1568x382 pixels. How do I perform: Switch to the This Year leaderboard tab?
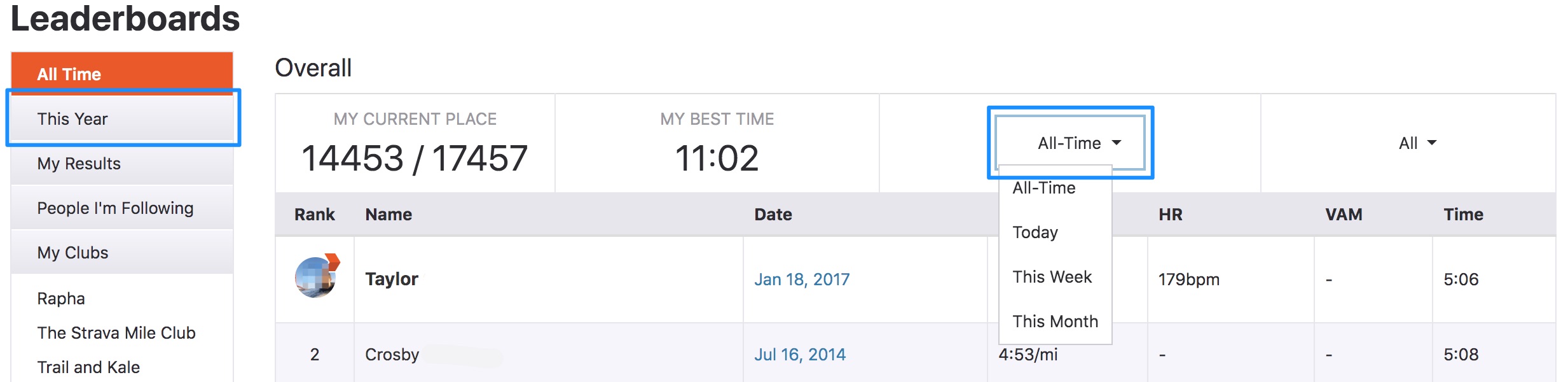tap(122, 118)
